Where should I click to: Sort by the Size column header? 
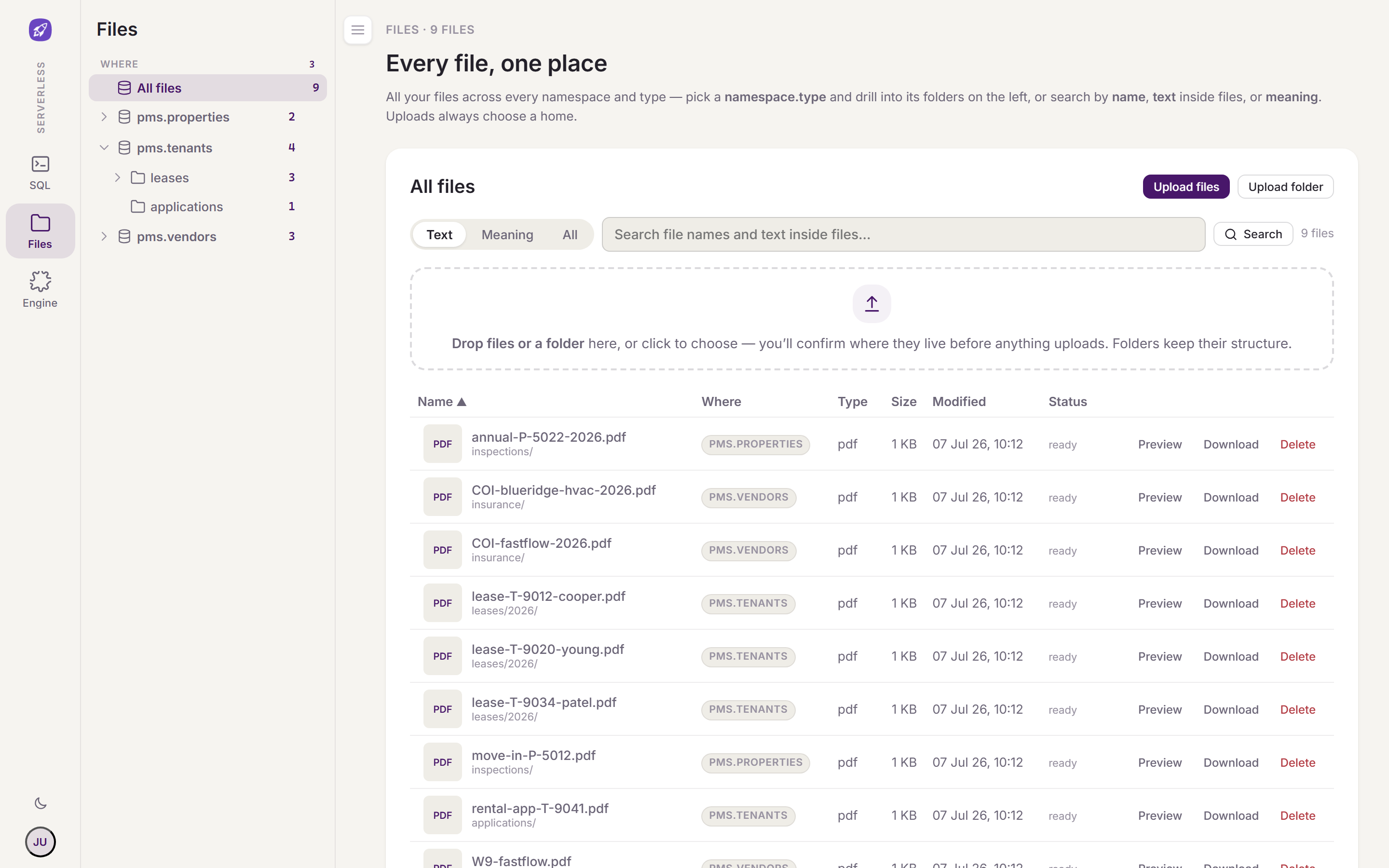[x=903, y=402]
